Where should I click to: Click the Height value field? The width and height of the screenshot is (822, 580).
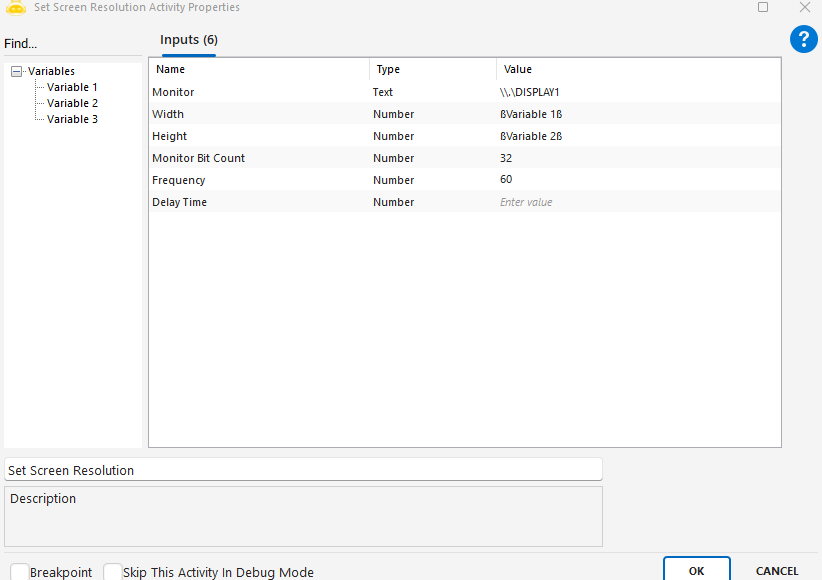[x=636, y=136]
